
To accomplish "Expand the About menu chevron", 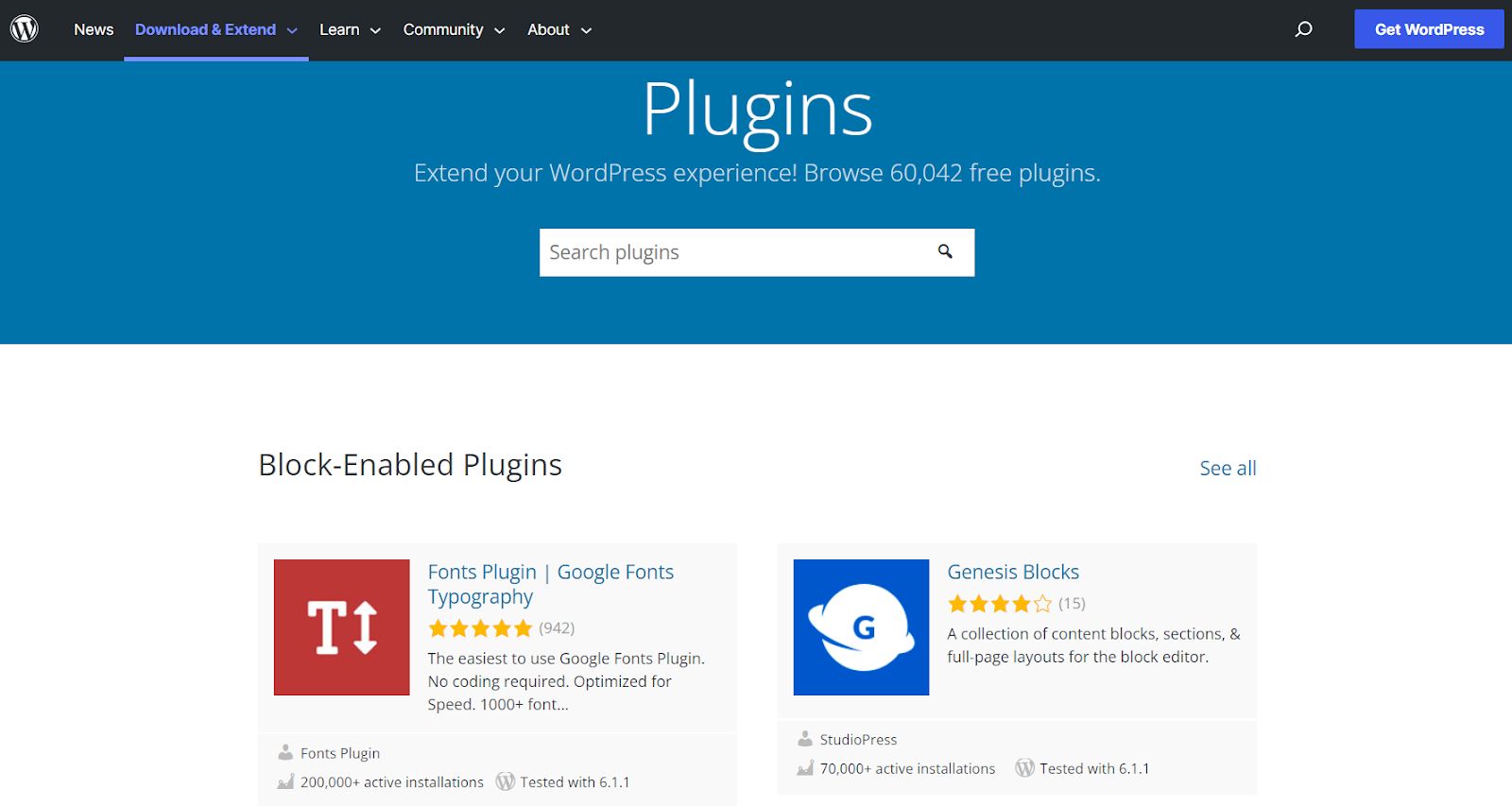I will (x=586, y=30).
